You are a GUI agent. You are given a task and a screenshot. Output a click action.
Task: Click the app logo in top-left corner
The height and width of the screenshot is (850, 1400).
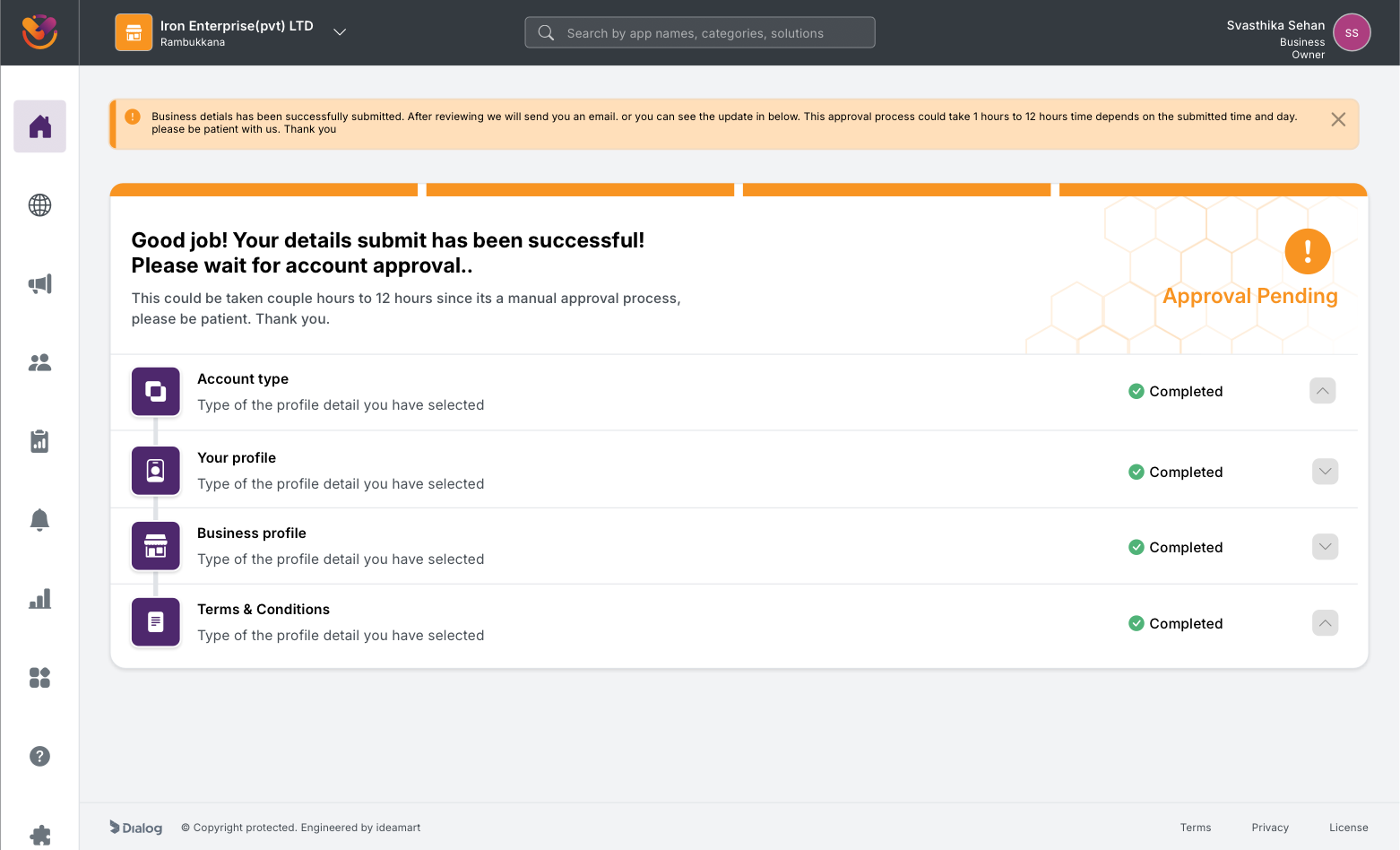pos(39,32)
